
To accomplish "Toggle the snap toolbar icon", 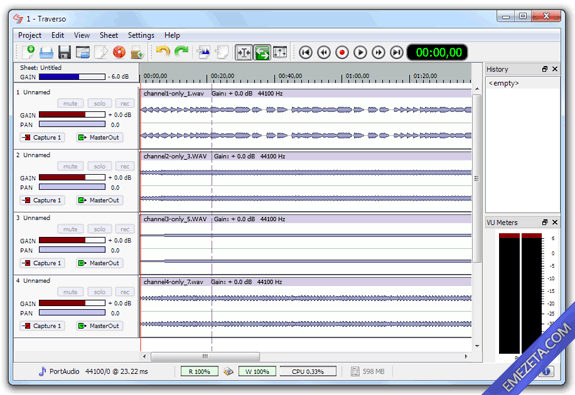I will click(243, 53).
